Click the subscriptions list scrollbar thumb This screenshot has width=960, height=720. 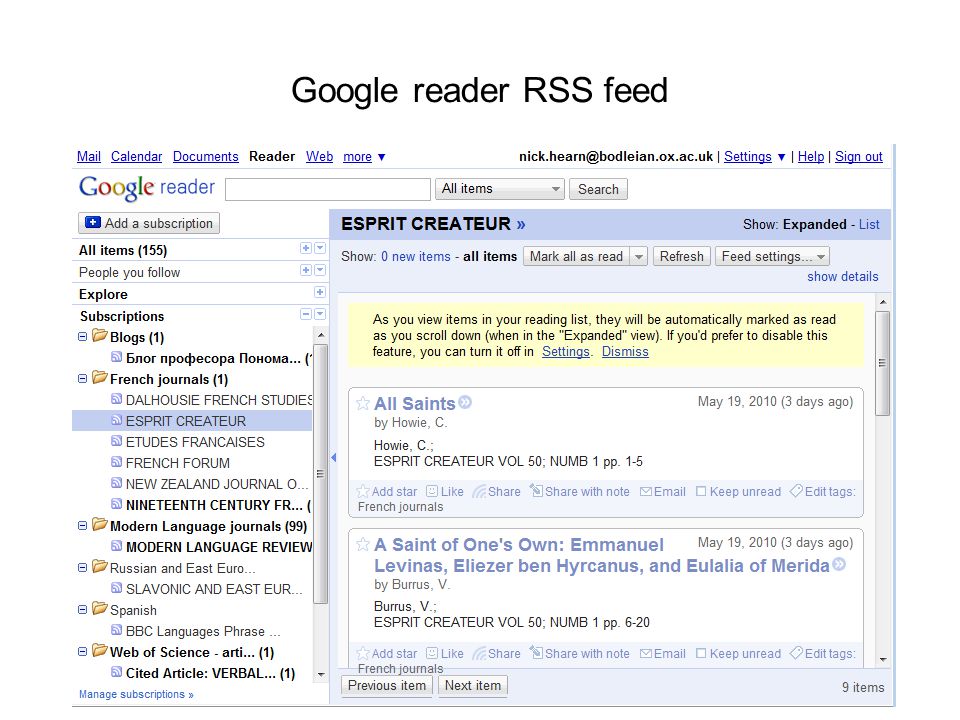pos(320,473)
